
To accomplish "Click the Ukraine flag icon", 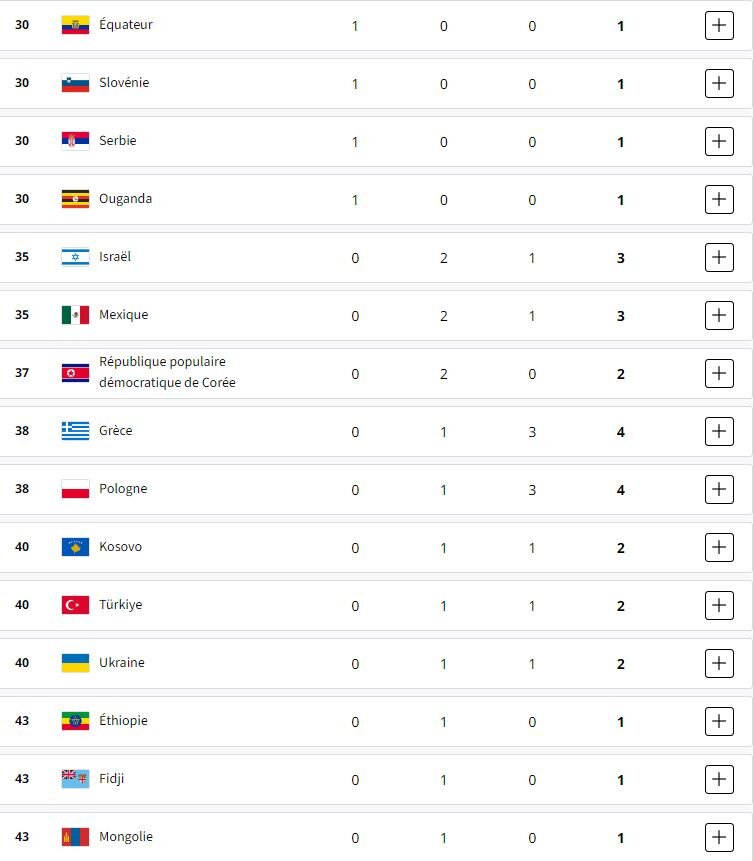I will pyautogui.click(x=75, y=663).
